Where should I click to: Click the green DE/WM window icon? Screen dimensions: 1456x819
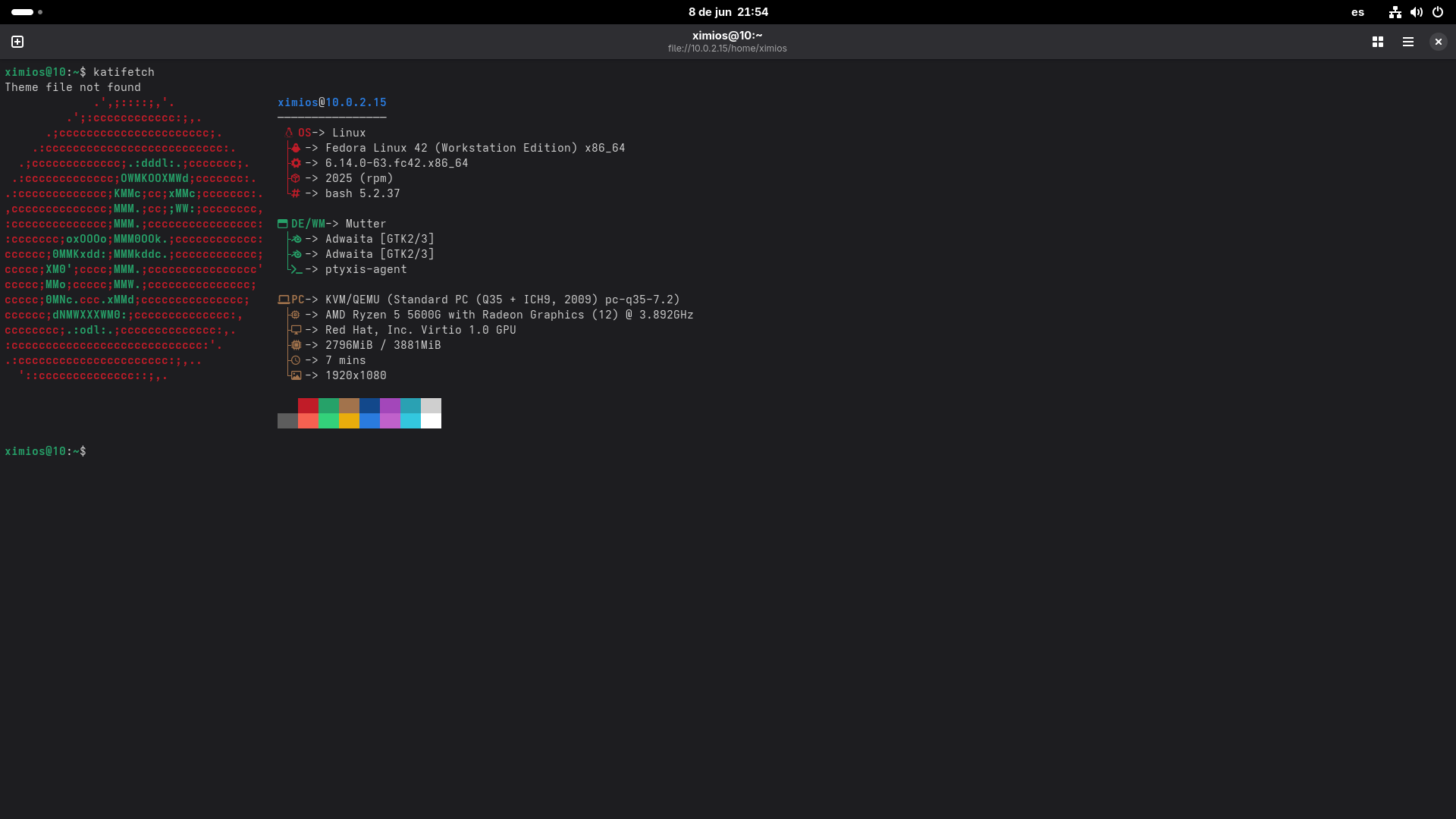point(283,224)
